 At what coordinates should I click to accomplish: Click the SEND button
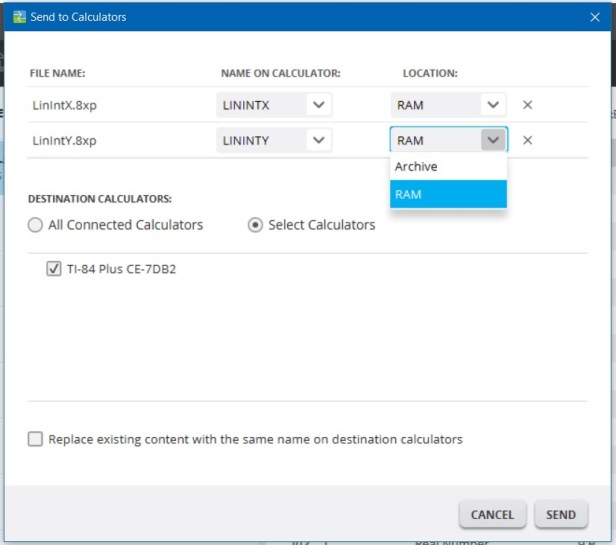click(x=561, y=514)
